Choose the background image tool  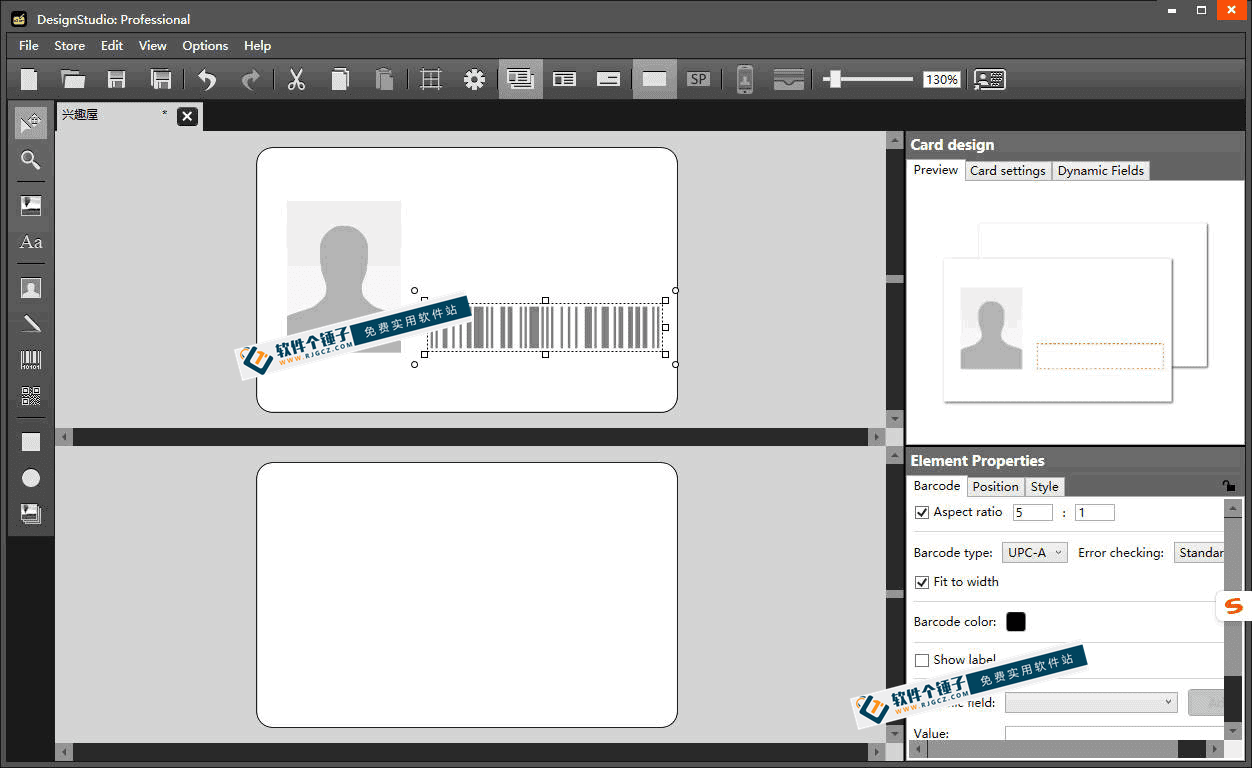click(31, 514)
